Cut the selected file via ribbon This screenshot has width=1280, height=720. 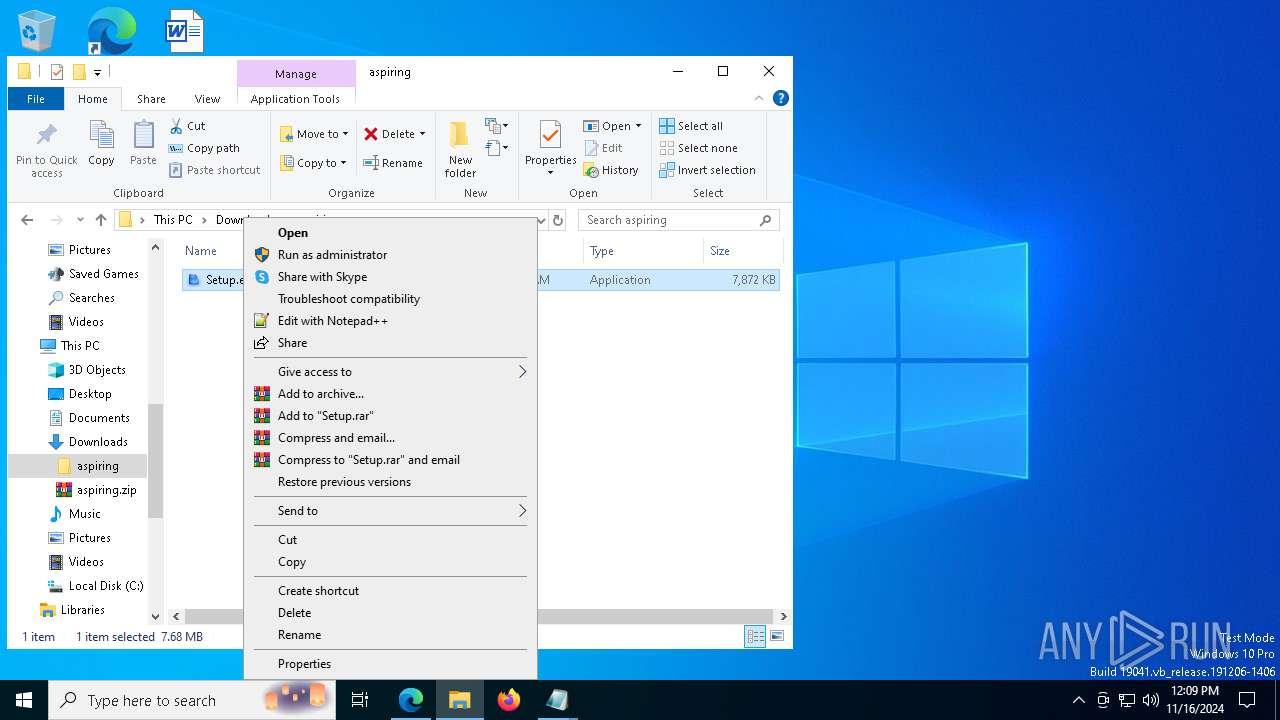(x=187, y=126)
